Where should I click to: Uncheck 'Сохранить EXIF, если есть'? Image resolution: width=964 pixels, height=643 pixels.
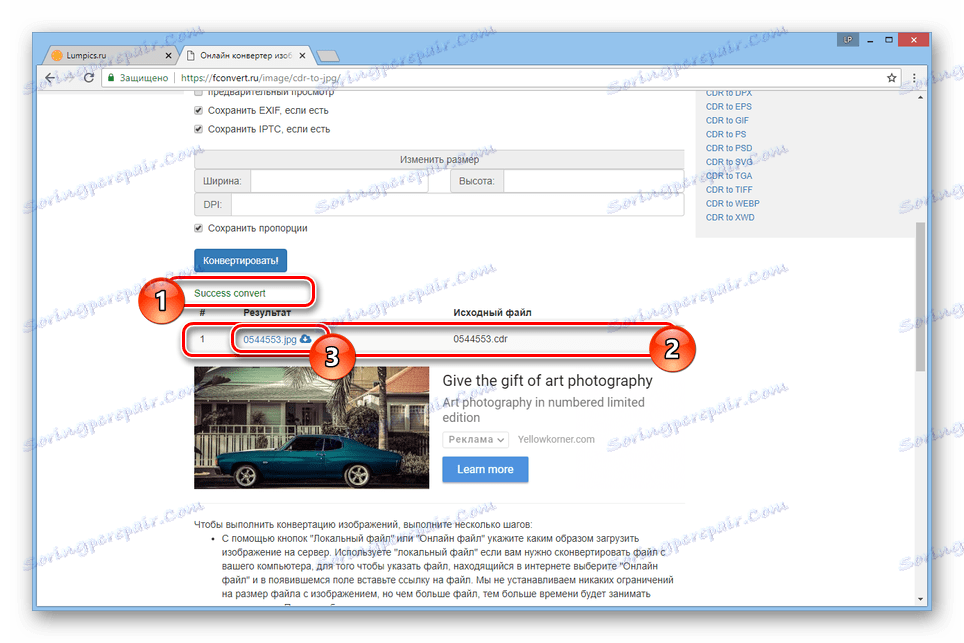click(197, 112)
